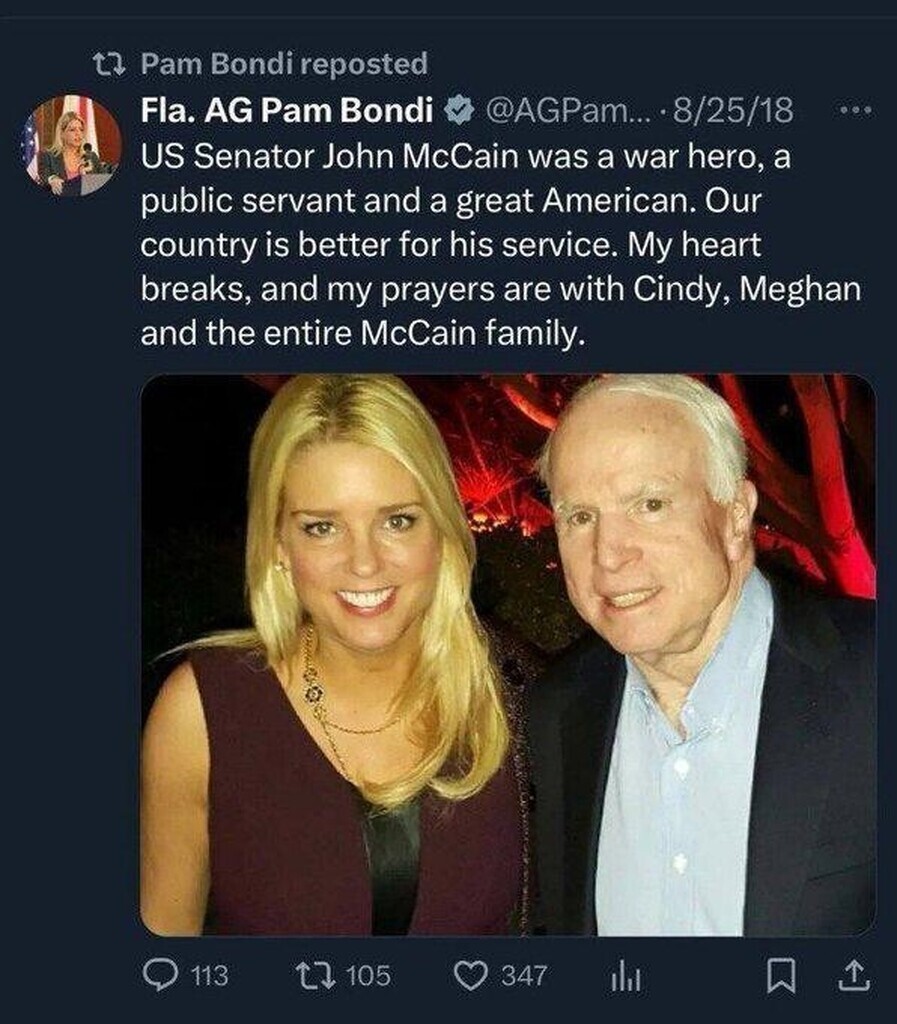This screenshot has width=897, height=1024.
Task: Click the "Pam Bondi reposted" label
Action: (284, 65)
